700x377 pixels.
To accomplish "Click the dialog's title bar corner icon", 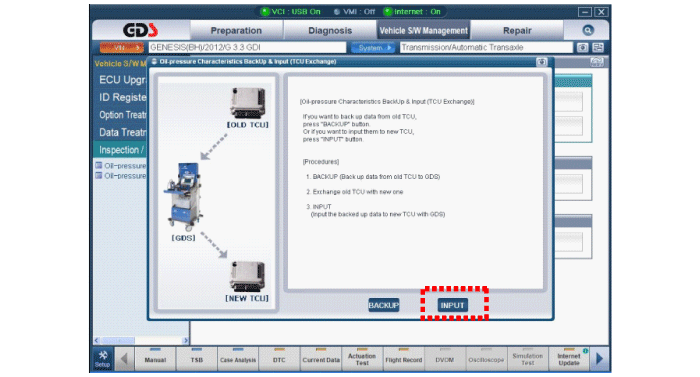I will [x=542, y=62].
